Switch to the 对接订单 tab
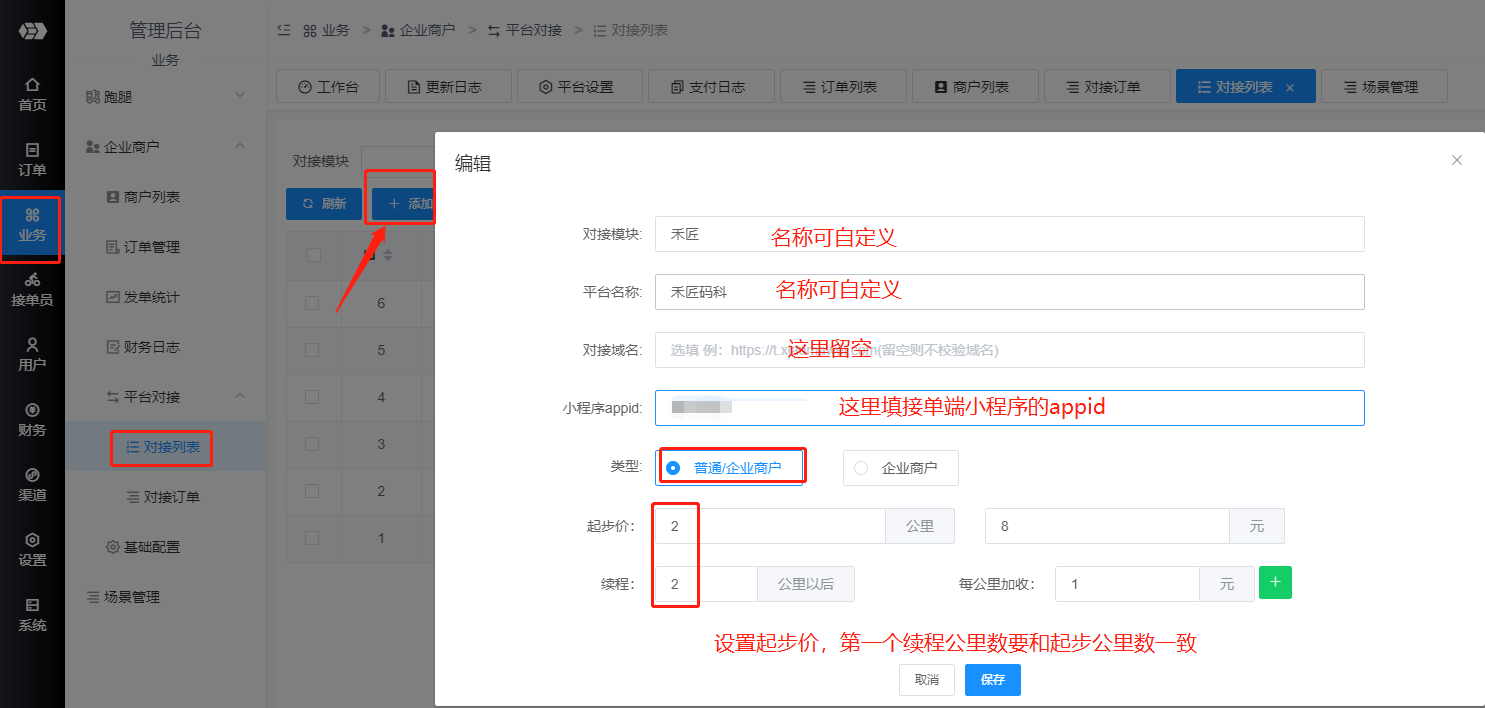1485x708 pixels. 1106,87
